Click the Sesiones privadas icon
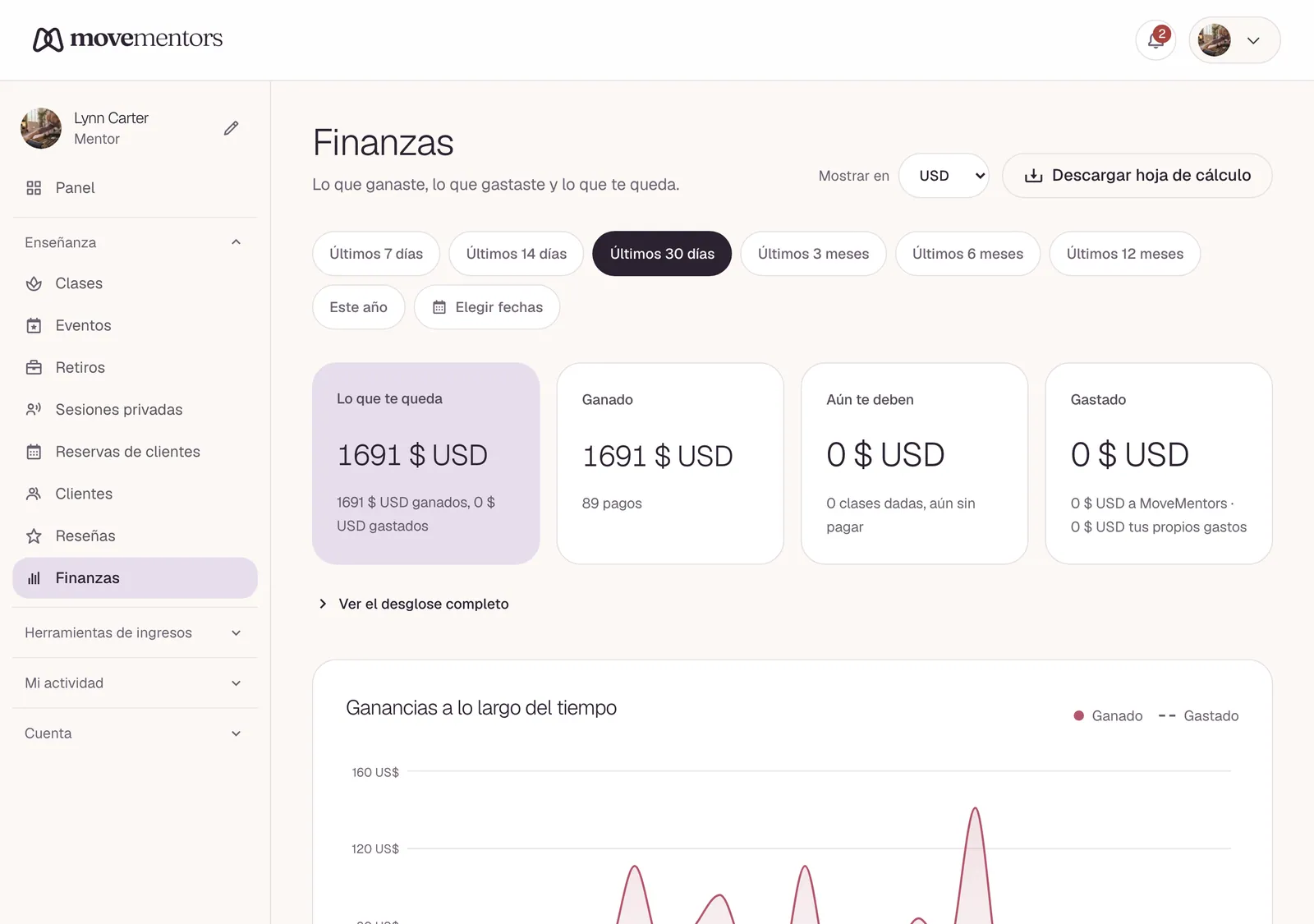 pyautogui.click(x=34, y=409)
